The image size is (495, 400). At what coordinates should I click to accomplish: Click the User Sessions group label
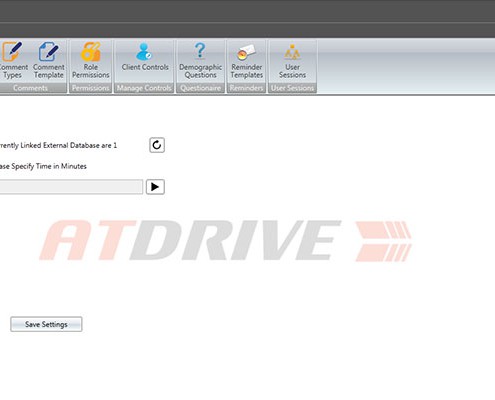292,88
